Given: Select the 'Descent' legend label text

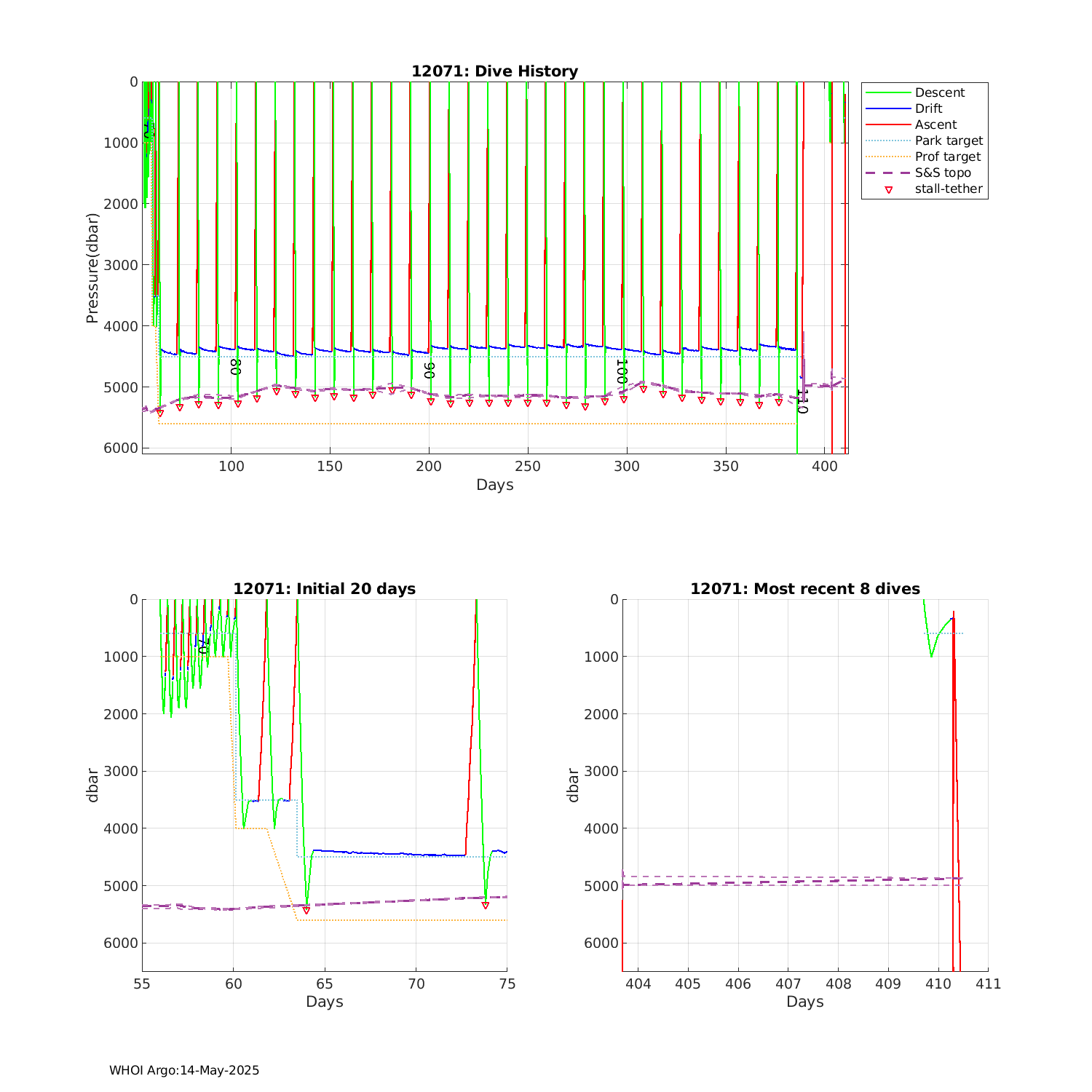Looking at the screenshot, I should (939, 92).
